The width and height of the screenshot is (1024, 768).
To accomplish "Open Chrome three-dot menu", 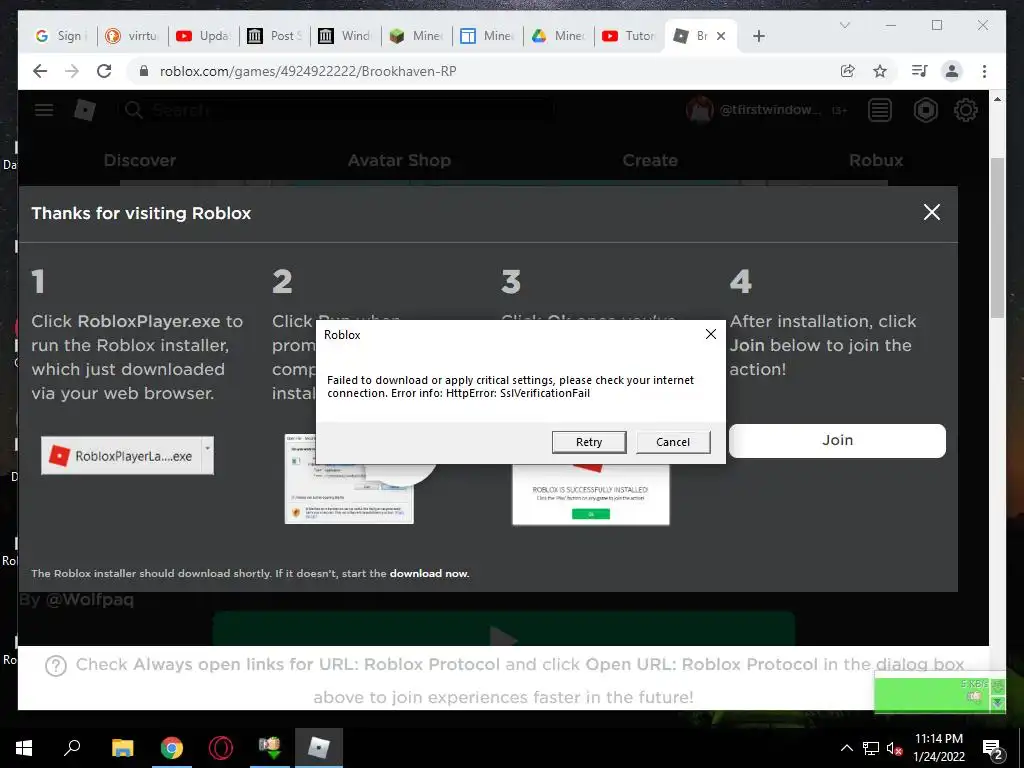I will [x=984, y=71].
